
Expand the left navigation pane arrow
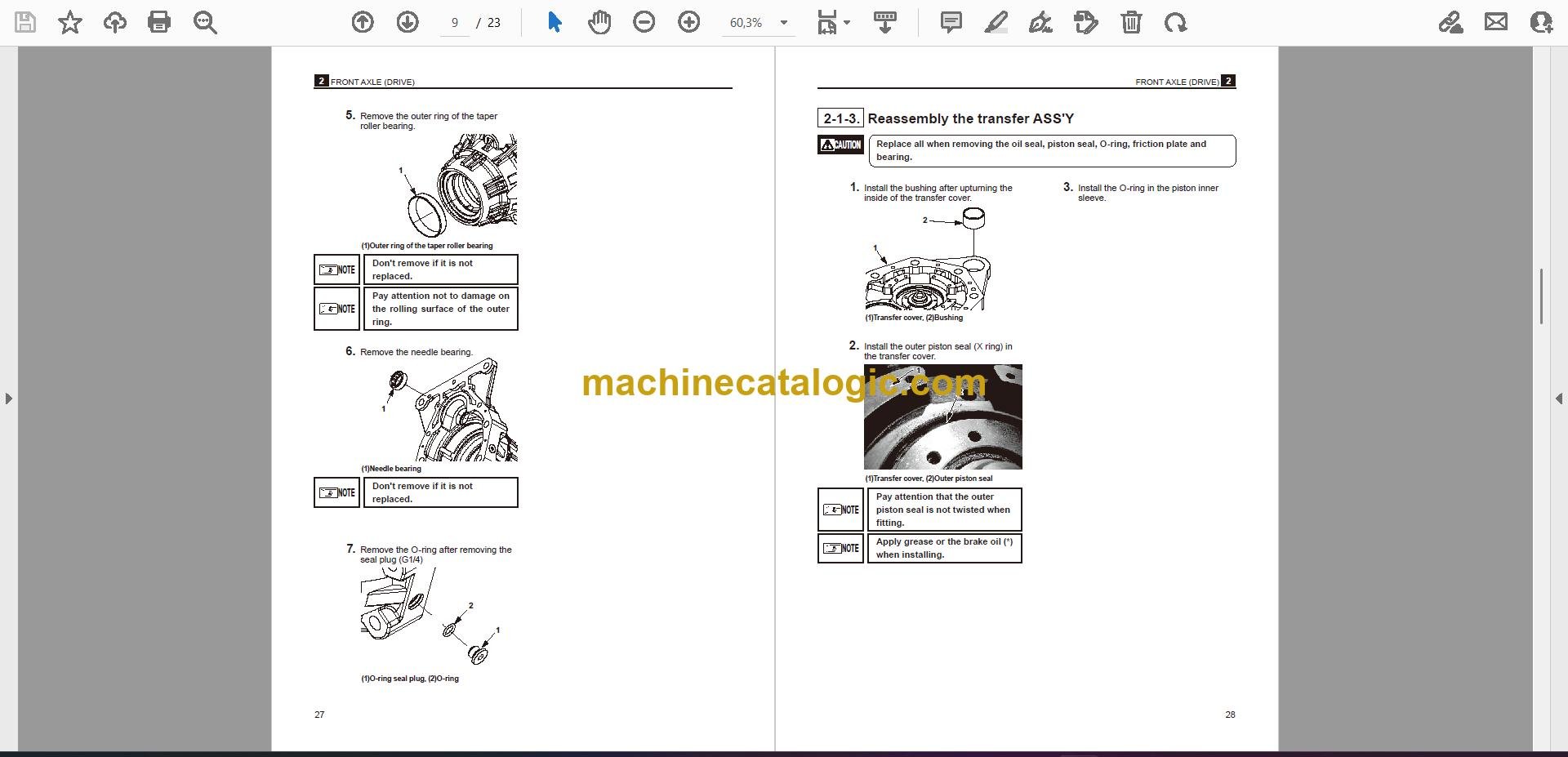point(8,399)
